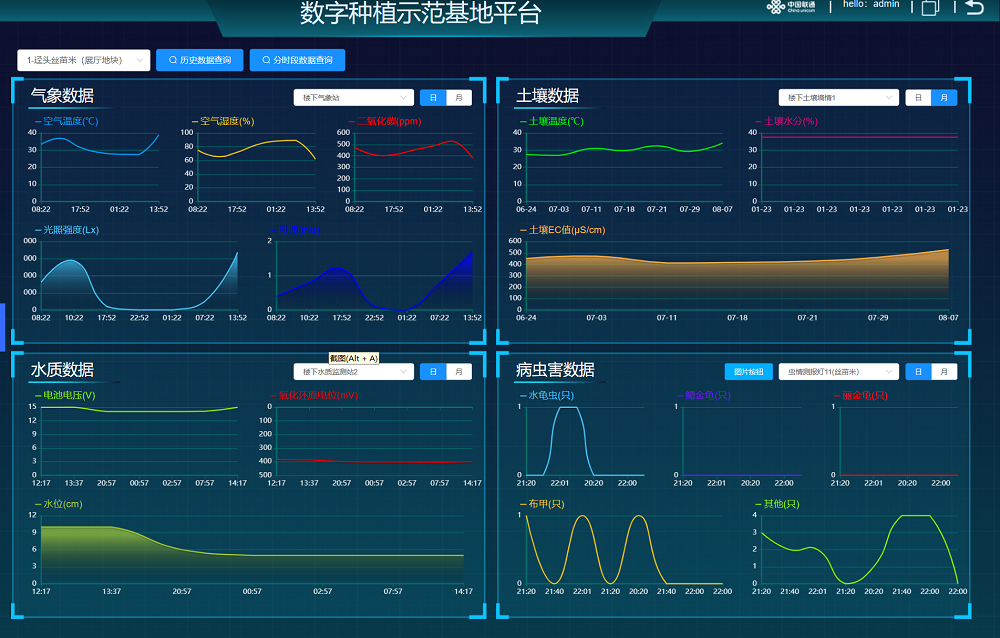The height and width of the screenshot is (638, 1000).
Task: Switch 水质数据 panel to 月 view
Action: click(x=459, y=372)
